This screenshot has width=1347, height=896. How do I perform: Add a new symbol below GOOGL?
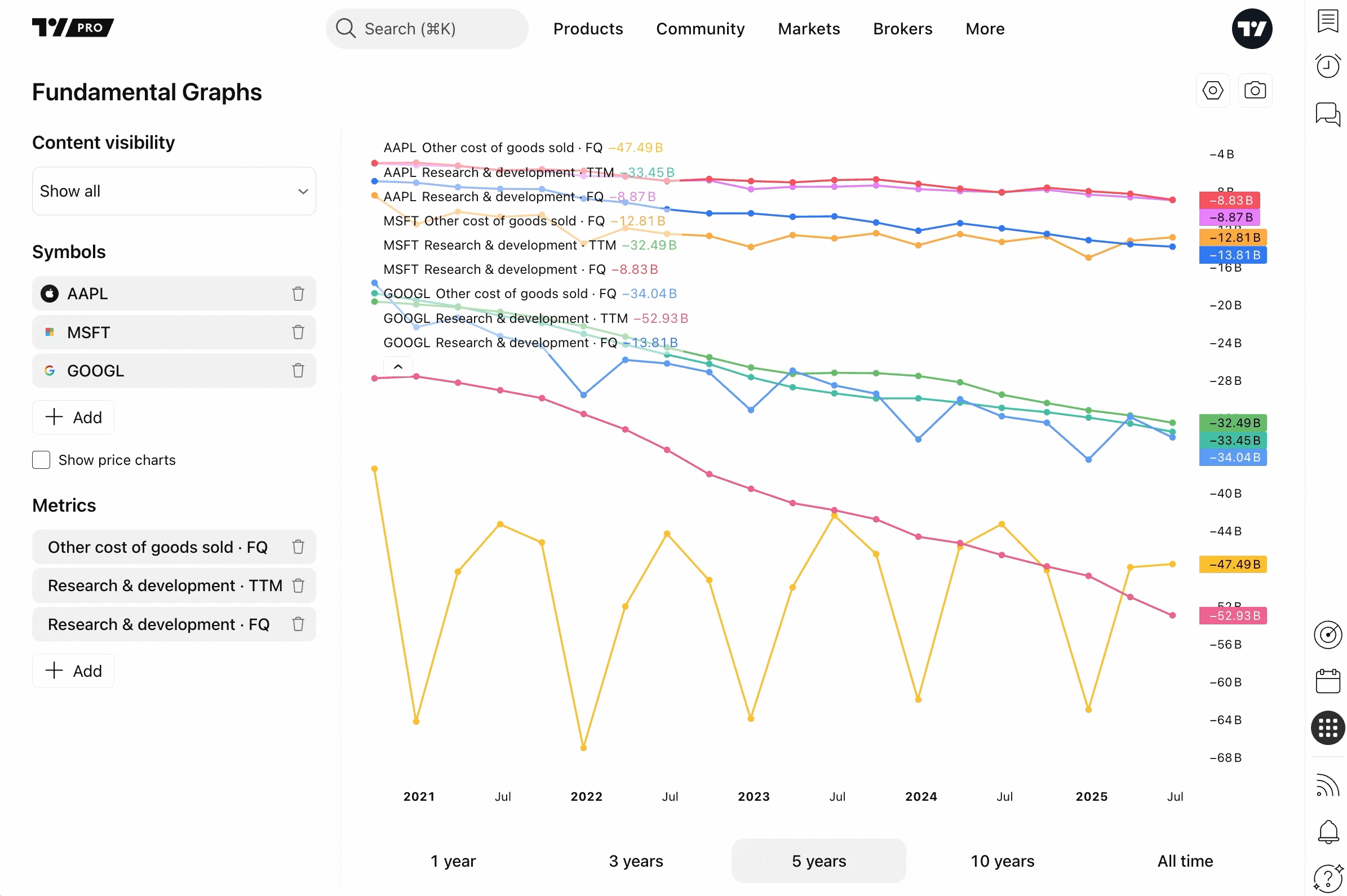73,417
